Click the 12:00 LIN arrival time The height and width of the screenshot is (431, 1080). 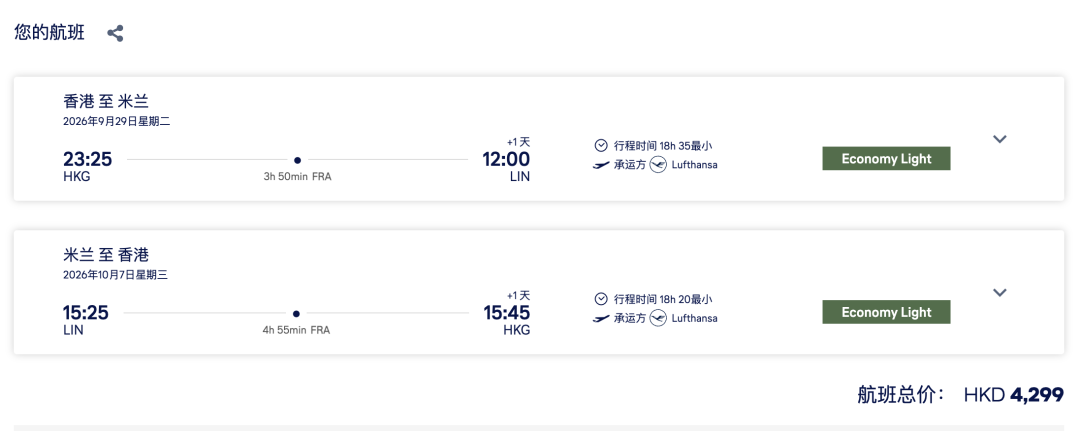pos(505,159)
